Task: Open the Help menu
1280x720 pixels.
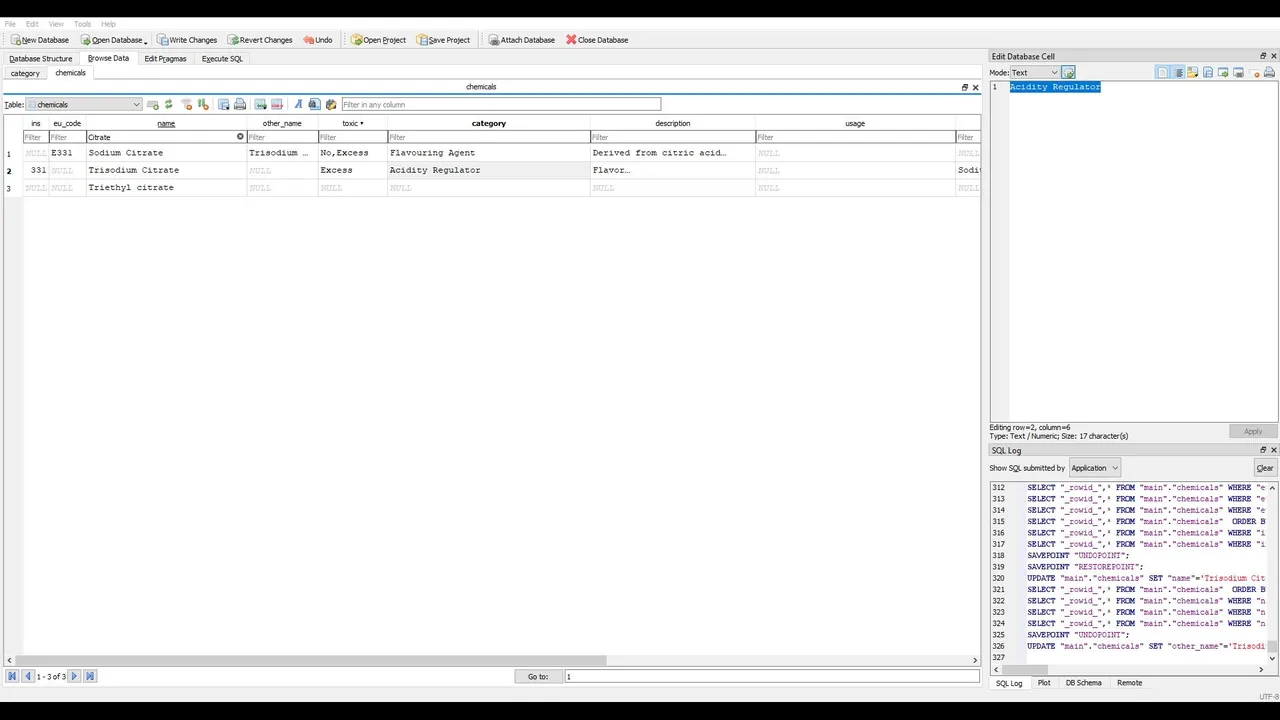Action: 108,24
